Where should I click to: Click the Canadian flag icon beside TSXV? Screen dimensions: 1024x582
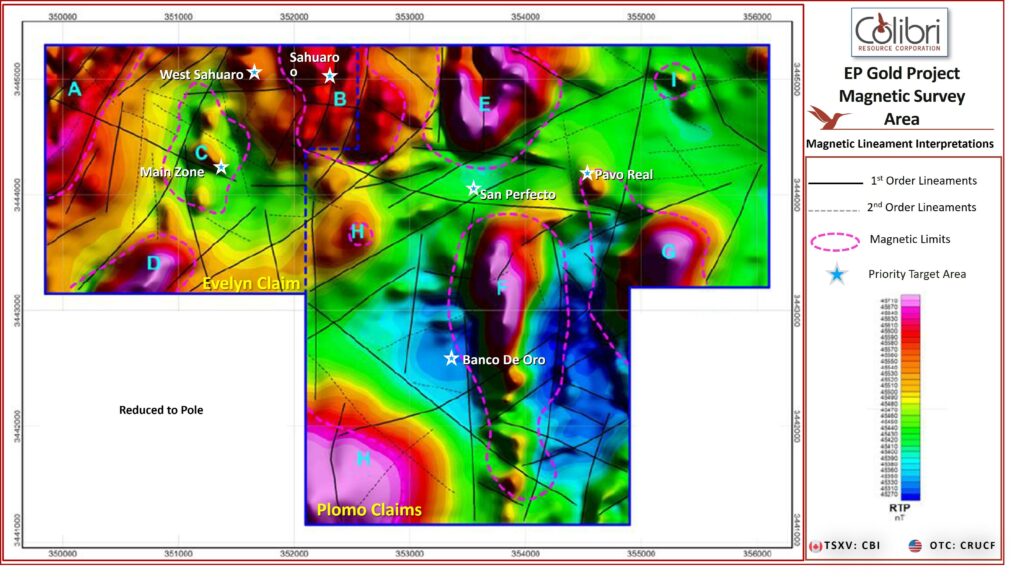[816, 546]
